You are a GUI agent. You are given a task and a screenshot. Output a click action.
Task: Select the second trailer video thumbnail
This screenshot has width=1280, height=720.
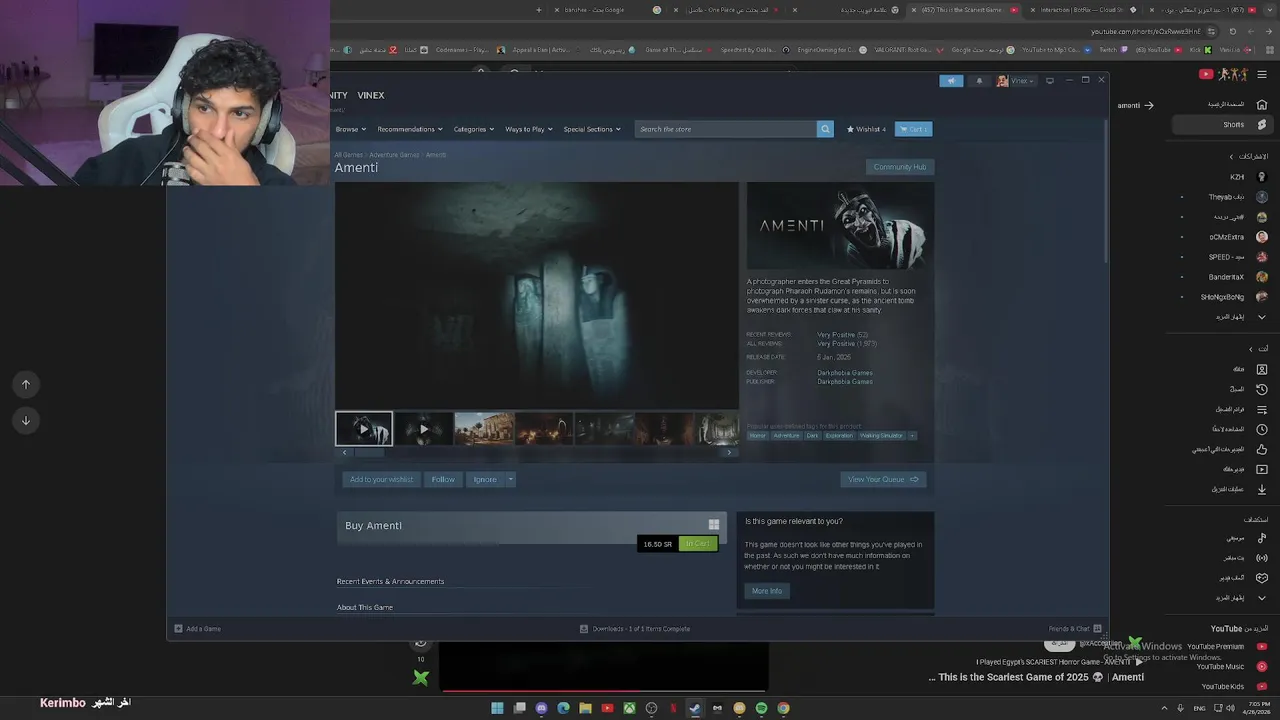pos(424,429)
